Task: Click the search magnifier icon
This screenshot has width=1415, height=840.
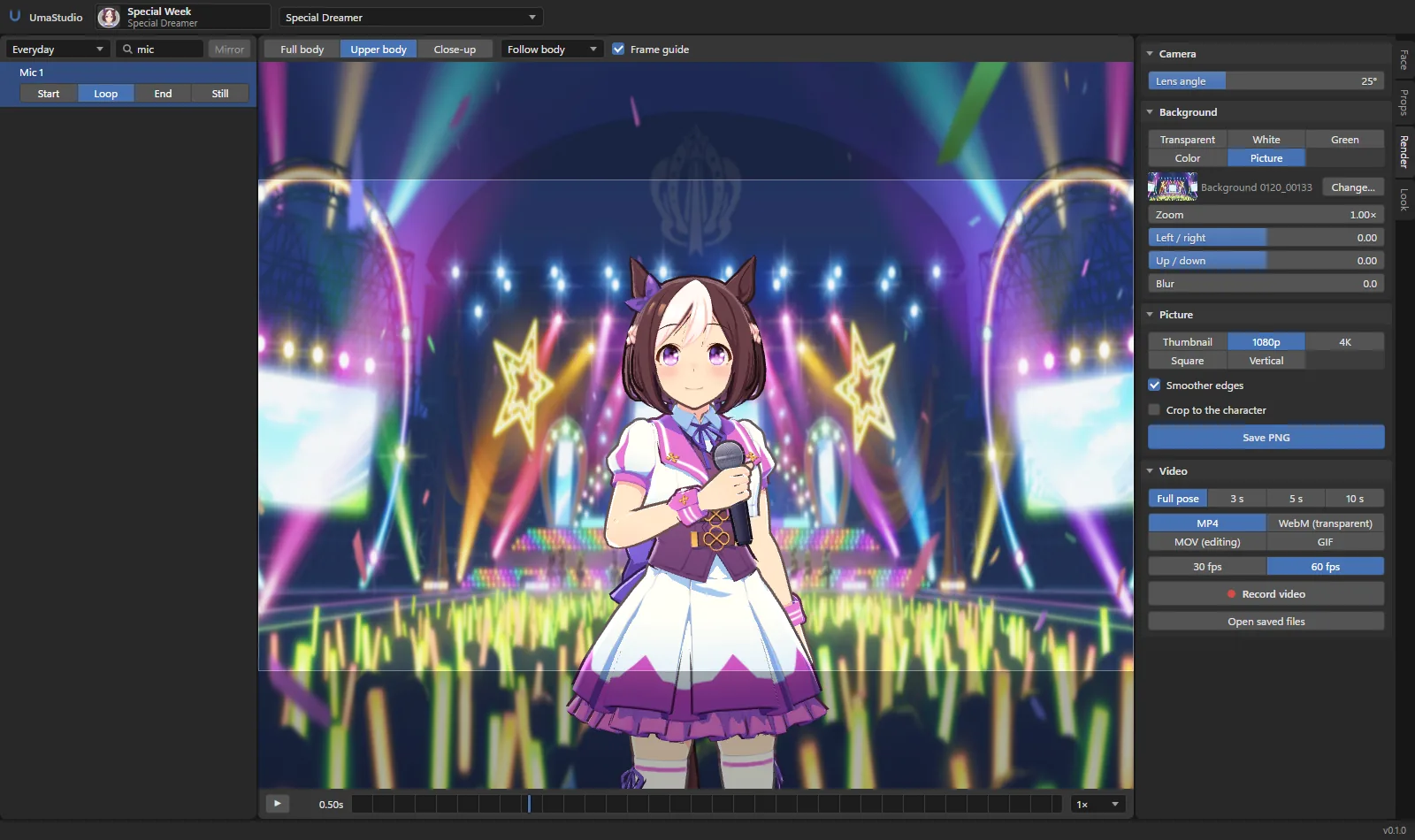Action: tap(127, 50)
